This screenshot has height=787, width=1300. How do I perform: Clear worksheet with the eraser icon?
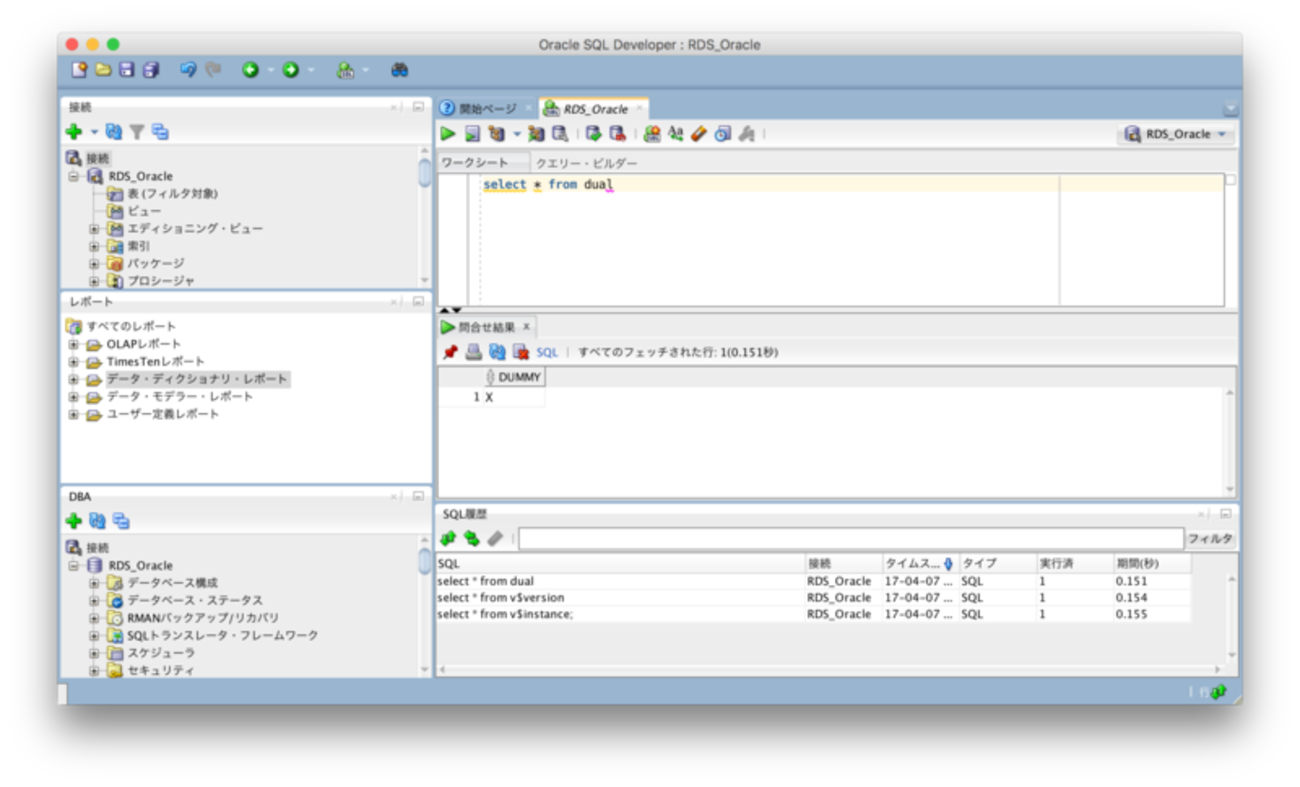pyautogui.click(x=699, y=134)
